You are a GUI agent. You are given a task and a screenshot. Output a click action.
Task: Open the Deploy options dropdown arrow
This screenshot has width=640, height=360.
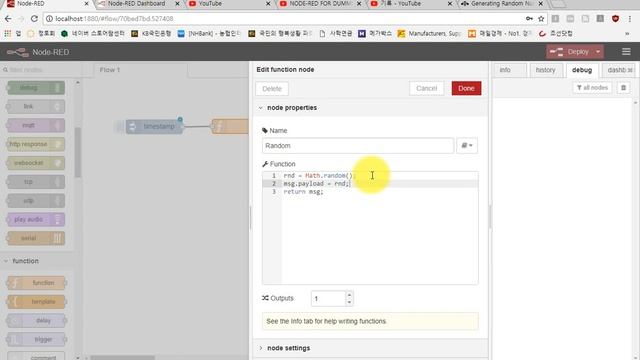(598, 52)
